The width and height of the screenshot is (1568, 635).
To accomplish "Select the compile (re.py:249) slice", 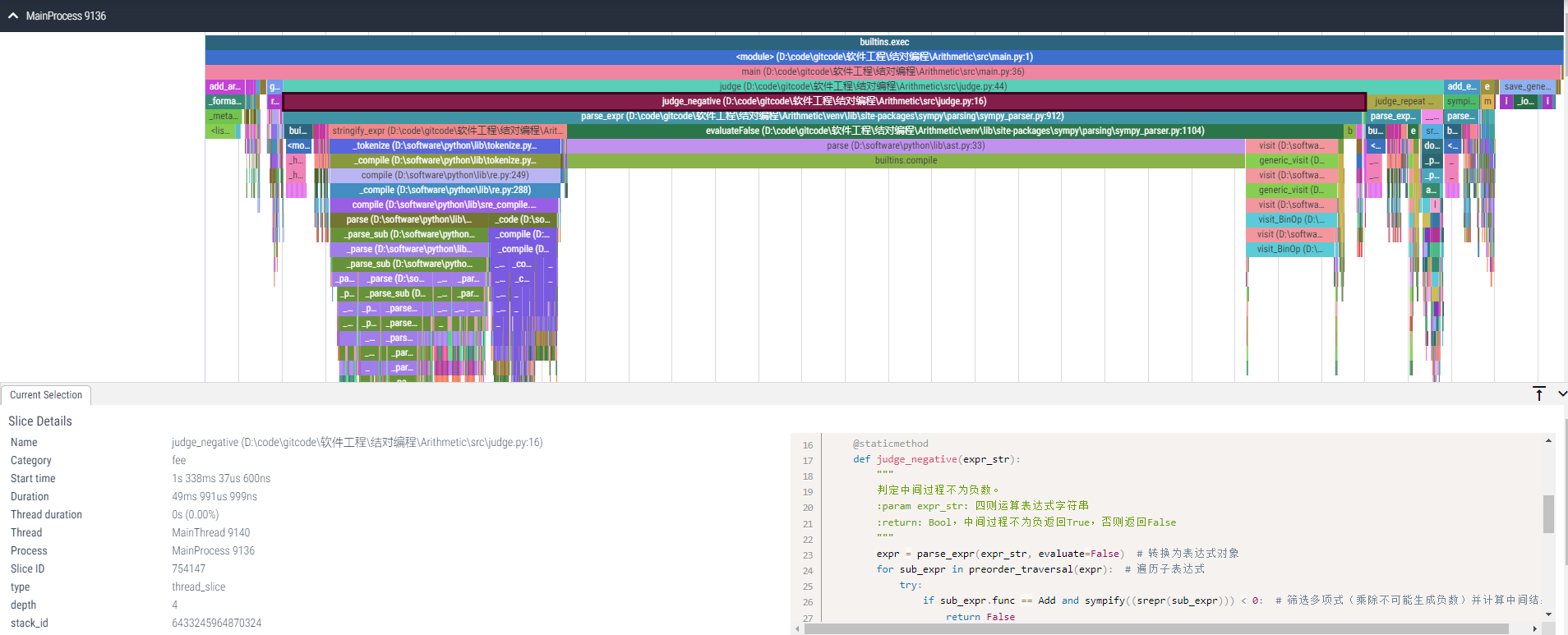I will tap(445, 175).
